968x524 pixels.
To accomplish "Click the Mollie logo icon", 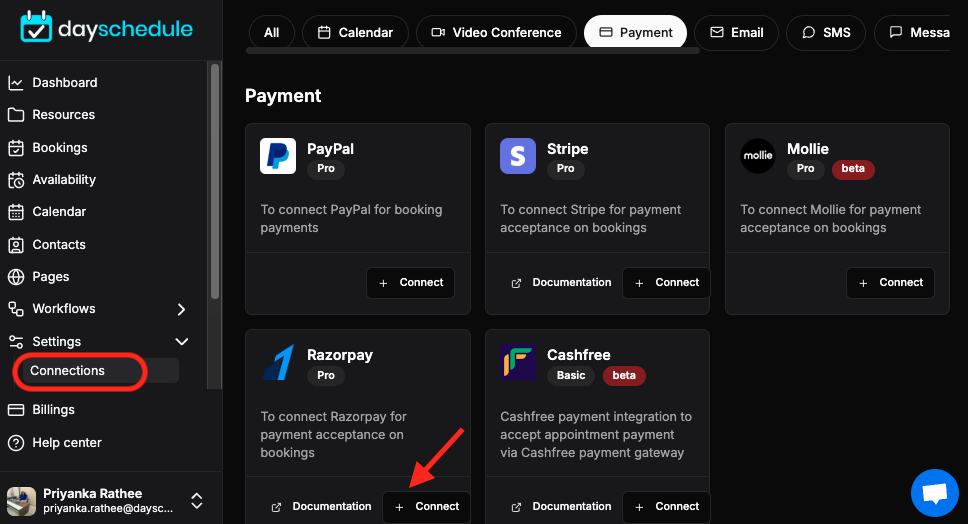I will 757,156.
